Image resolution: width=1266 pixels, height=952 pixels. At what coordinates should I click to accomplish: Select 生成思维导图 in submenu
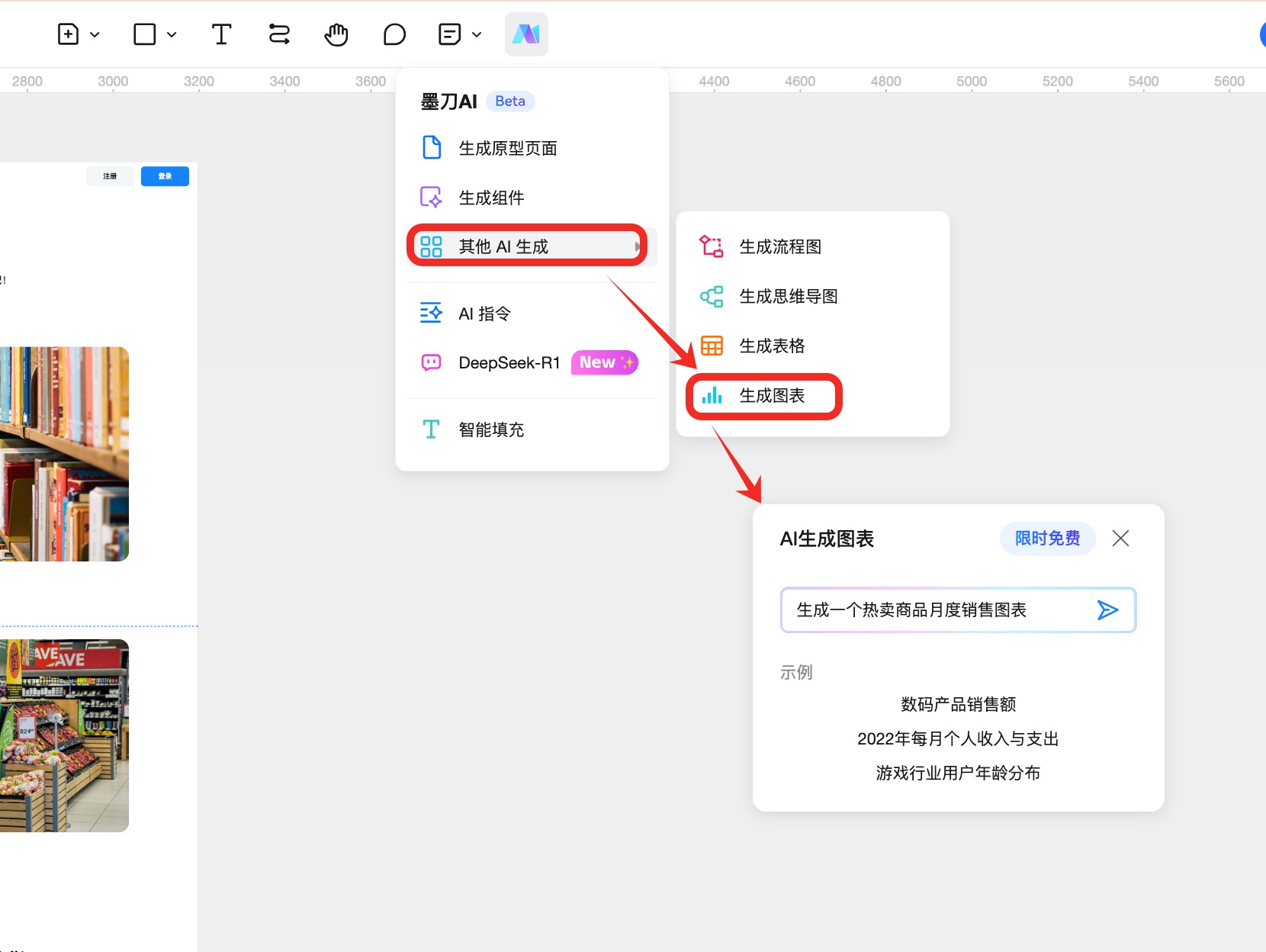tap(812, 296)
